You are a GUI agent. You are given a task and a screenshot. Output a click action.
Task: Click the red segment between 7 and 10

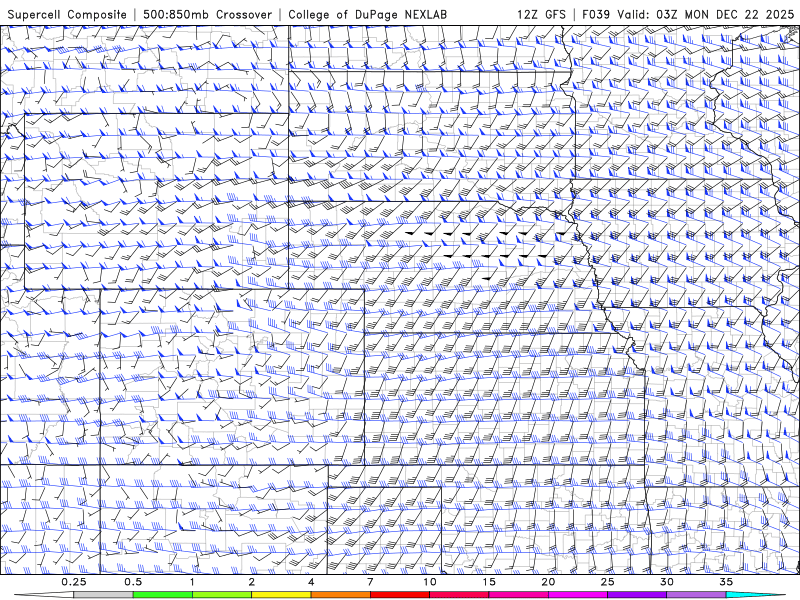coord(399,595)
